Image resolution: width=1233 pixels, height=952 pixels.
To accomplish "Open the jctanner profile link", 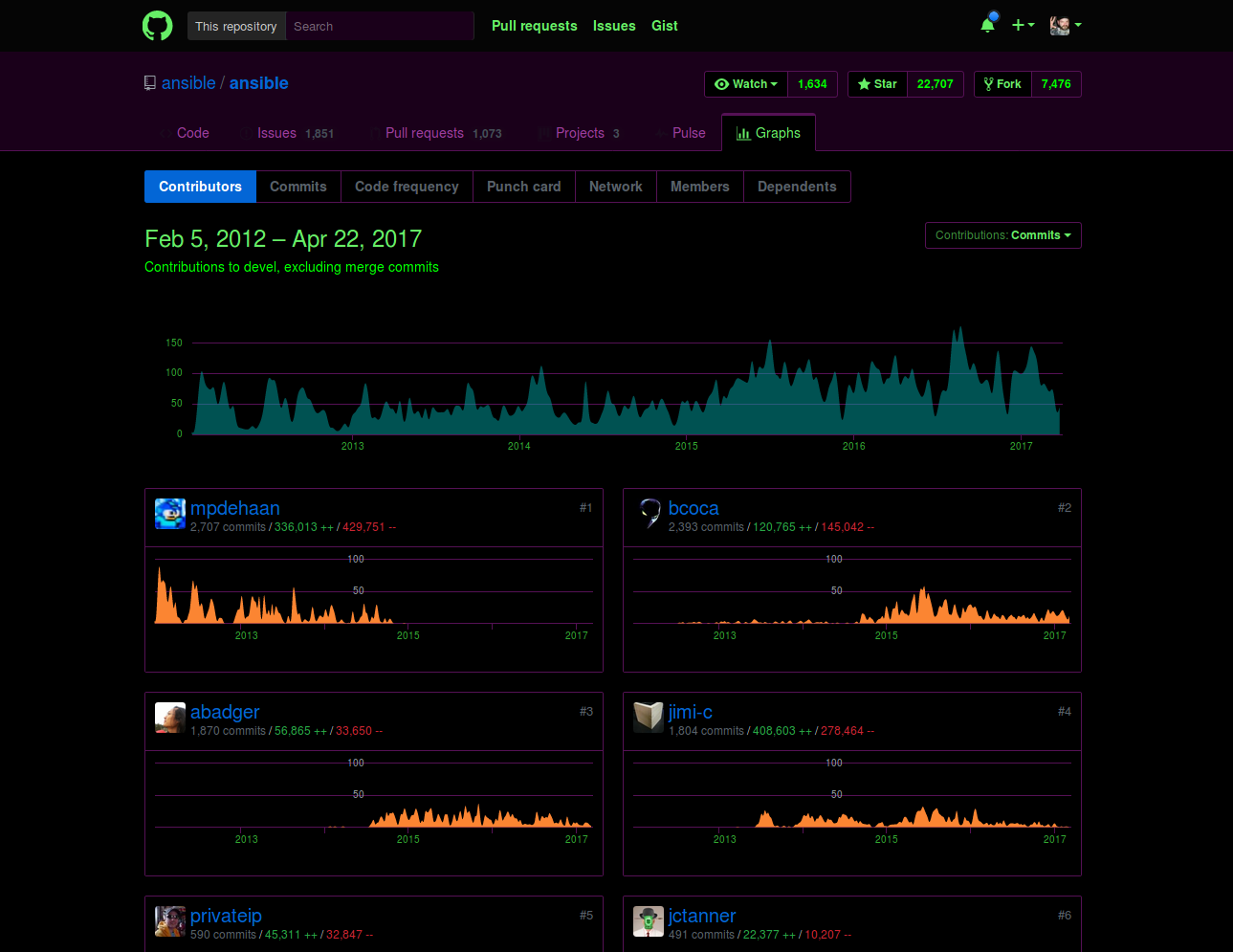I will tap(702, 916).
